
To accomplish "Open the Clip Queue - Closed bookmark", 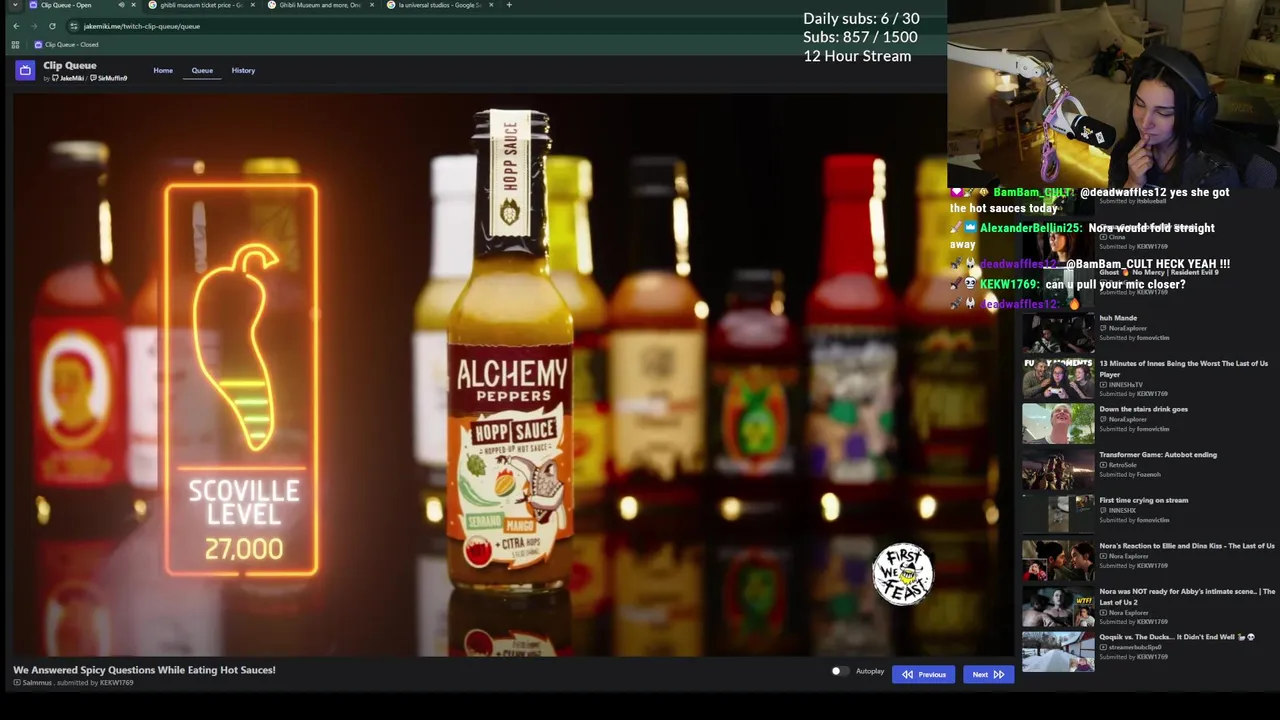I will tap(66, 45).
